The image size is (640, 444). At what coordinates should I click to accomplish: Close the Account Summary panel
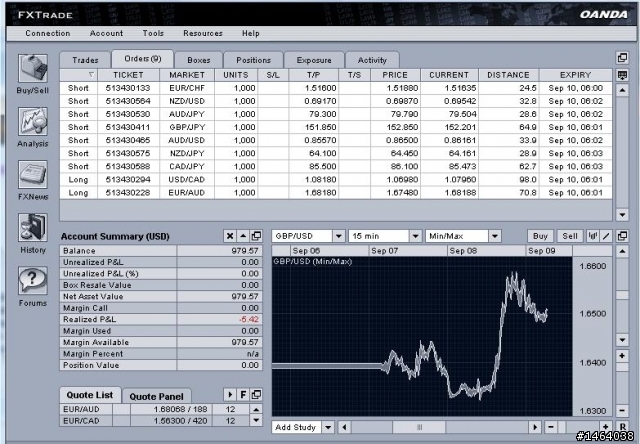coord(230,236)
